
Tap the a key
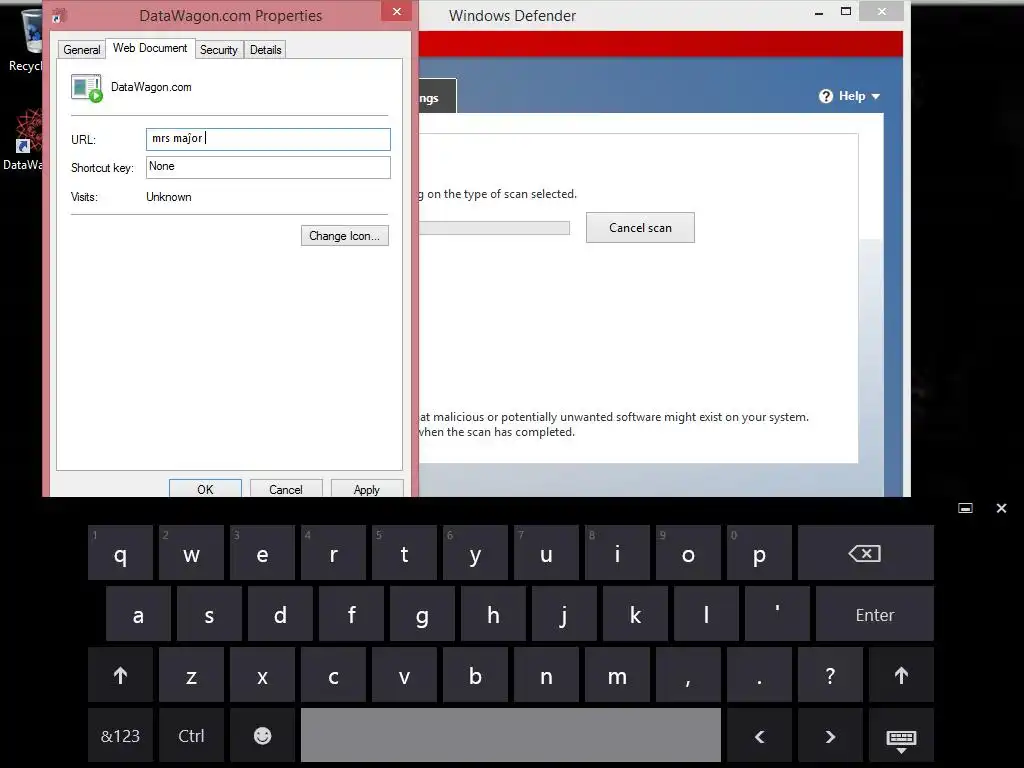pyautogui.click(x=138, y=615)
